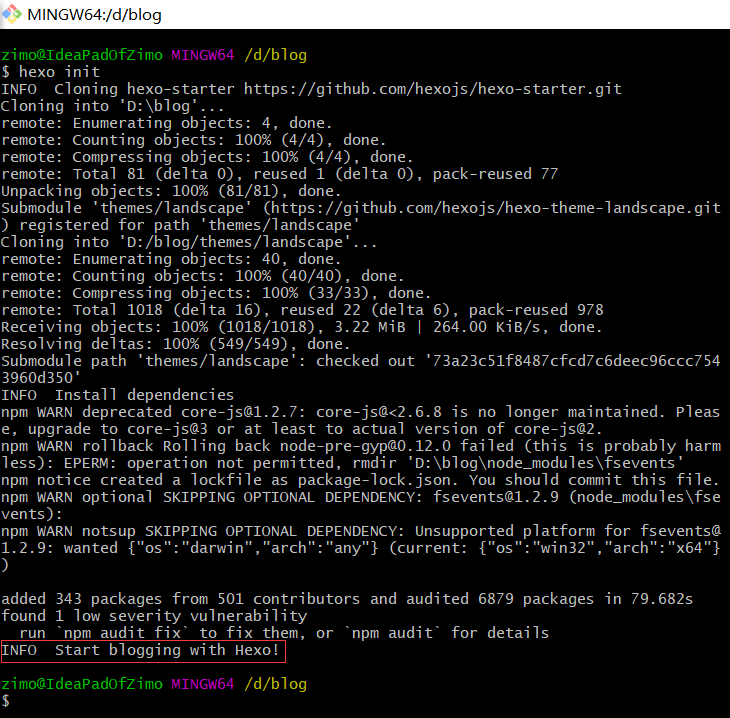Click 'npm notice created a lockfile' line
This screenshot has height=718, width=730.
(359, 480)
